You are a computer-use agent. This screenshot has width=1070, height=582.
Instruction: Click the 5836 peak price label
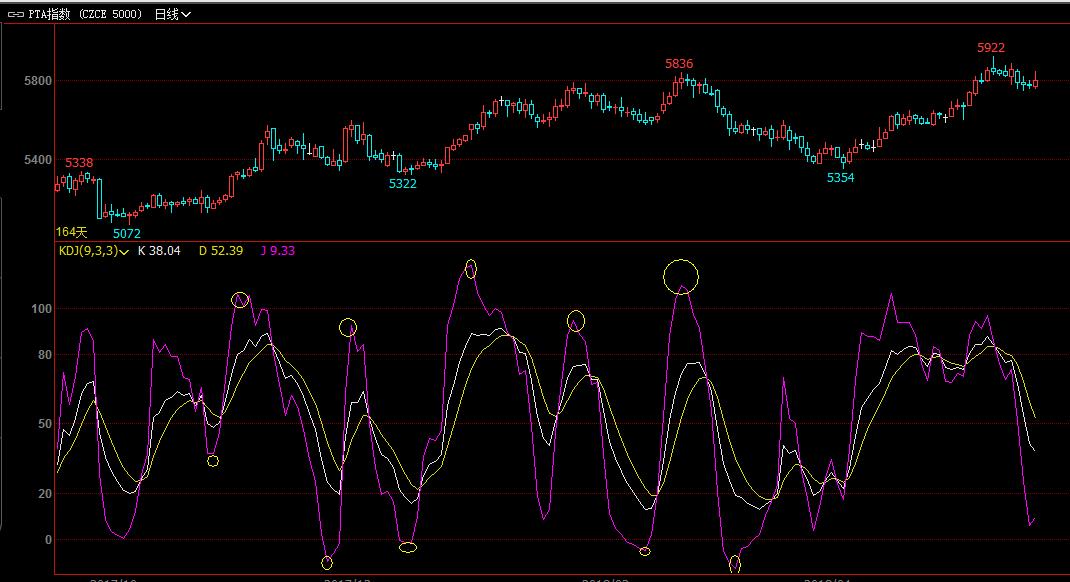(x=679, y=64)
